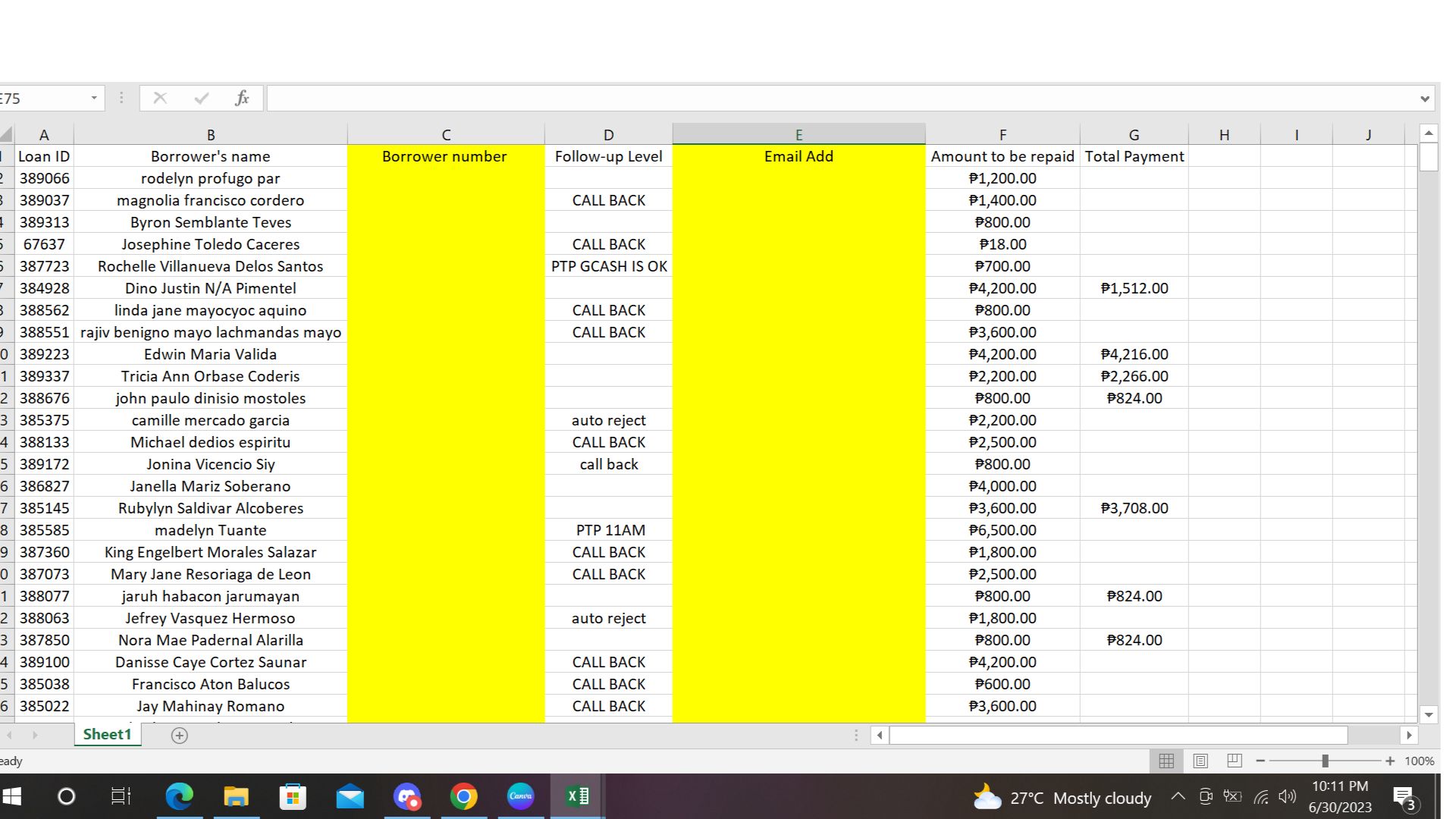Show hidden system tray icons
Image resolution: width=1456 pixels, height=819 pixels.
(x=1178, y=796)
